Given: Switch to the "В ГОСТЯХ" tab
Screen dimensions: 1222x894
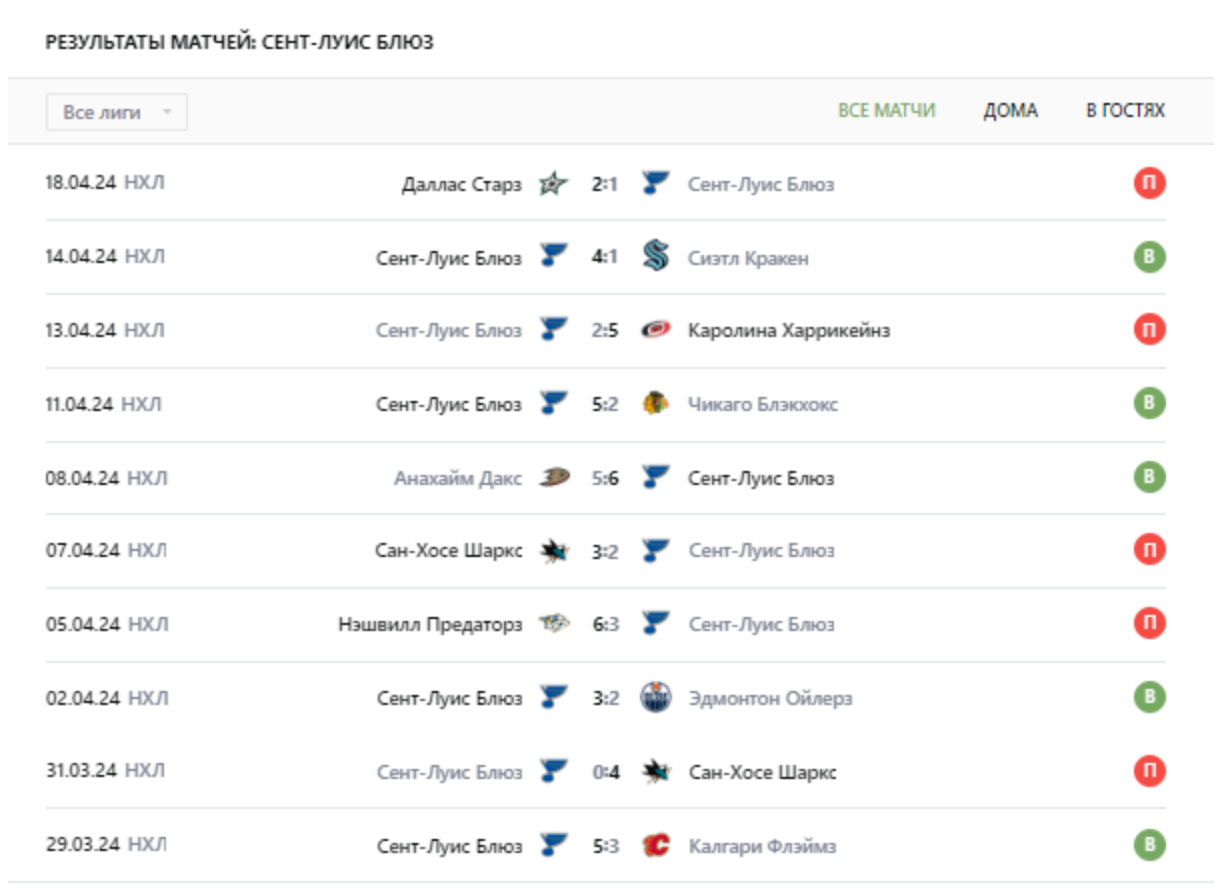Looking at the screenshot, I should (1125, 111).
